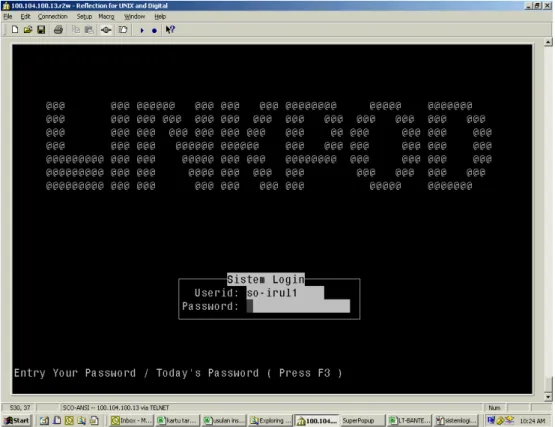Click the last quick launch icon before Inbox

point(94,421)
